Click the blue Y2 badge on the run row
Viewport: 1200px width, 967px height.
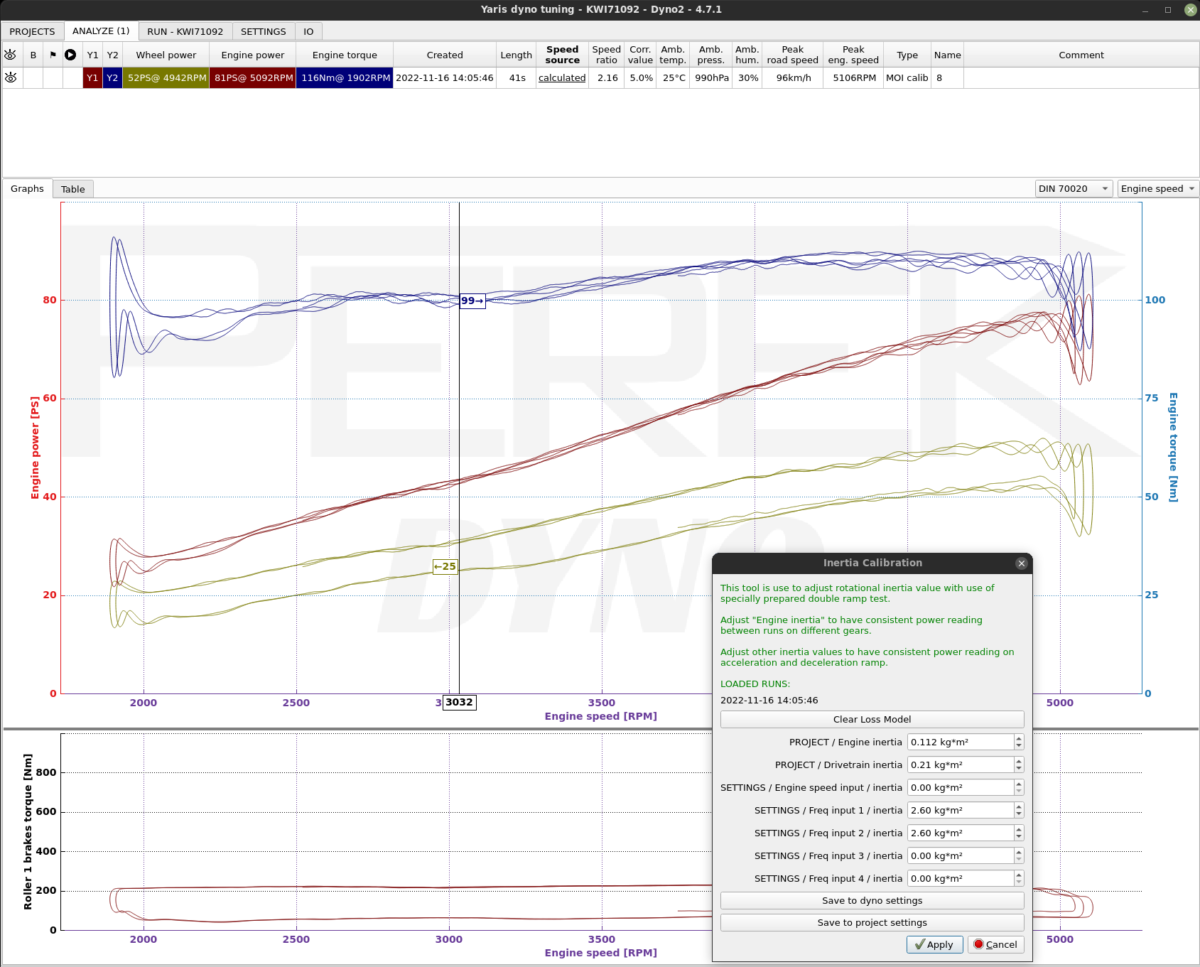[x=113, y=77]
